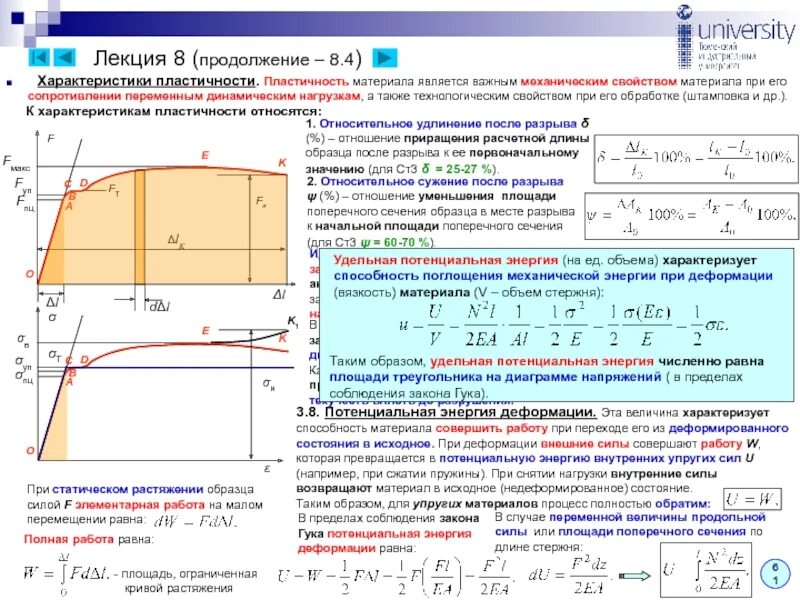Click heading '3.8. Потенциальная энергия деформации.'
The image size is (800, 600).
pos(446,412)
